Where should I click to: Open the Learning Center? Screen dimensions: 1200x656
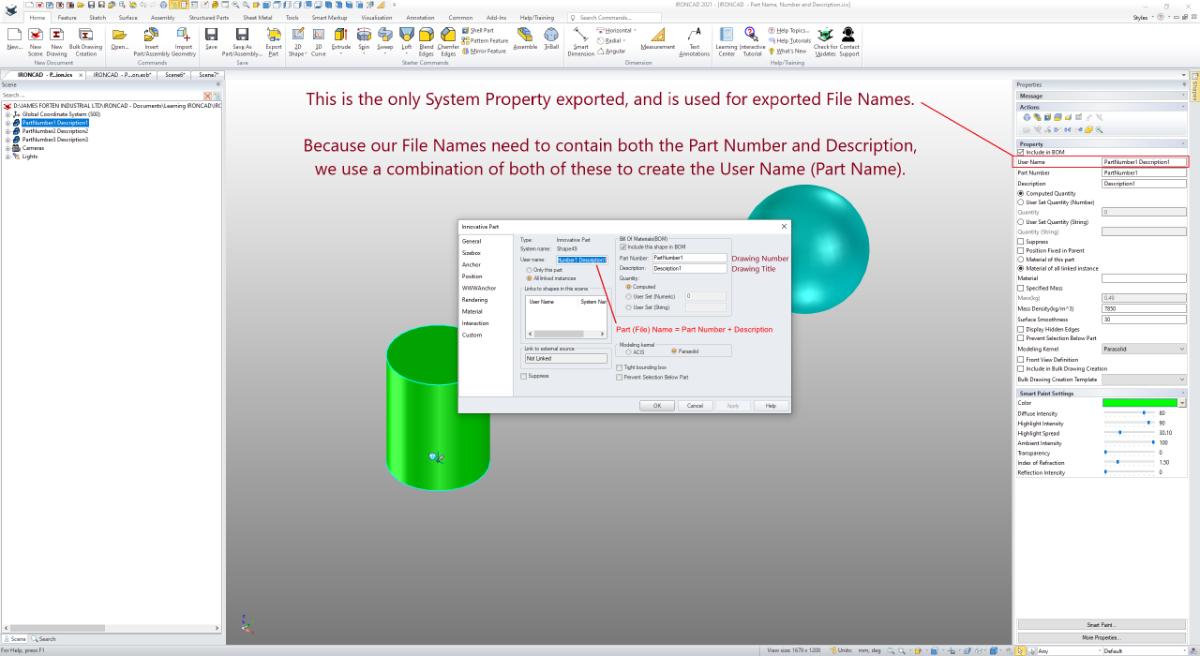click(727, 34)
